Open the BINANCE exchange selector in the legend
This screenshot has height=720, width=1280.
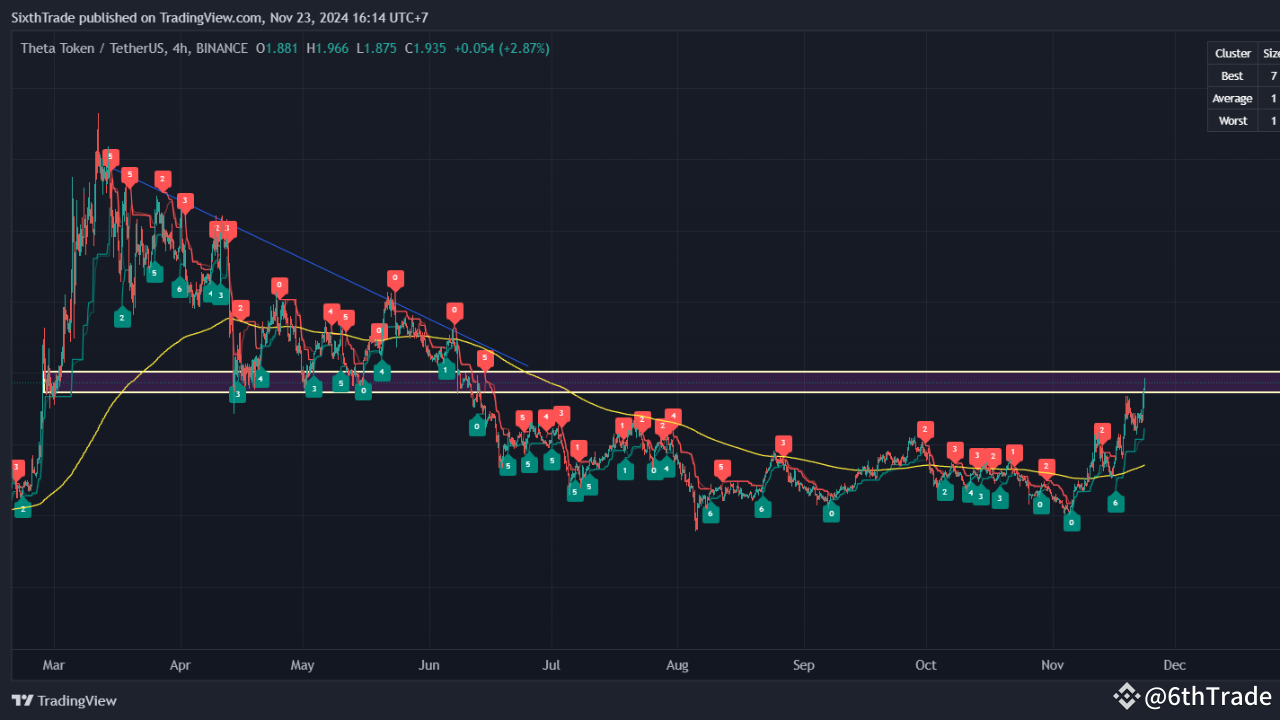coord(222,47)
